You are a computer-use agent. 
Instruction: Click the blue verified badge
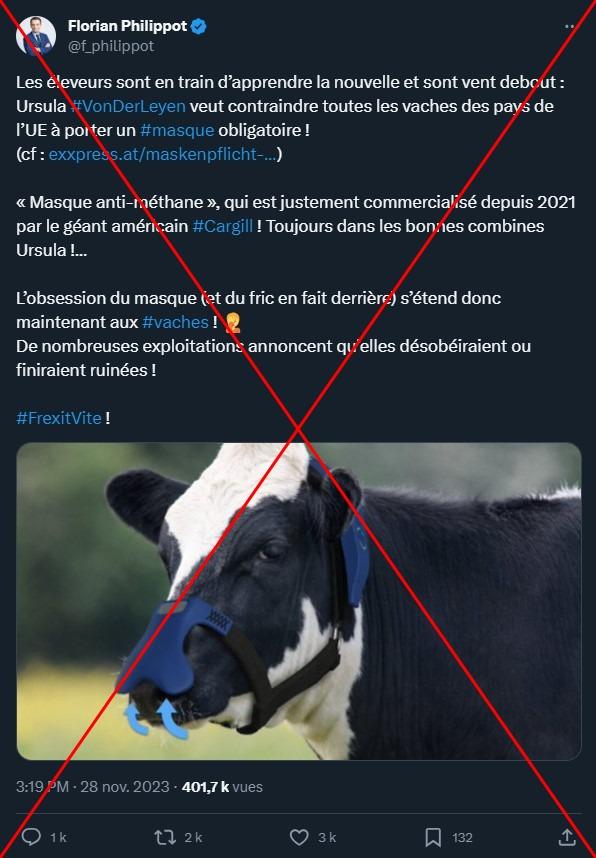[198, 26]
